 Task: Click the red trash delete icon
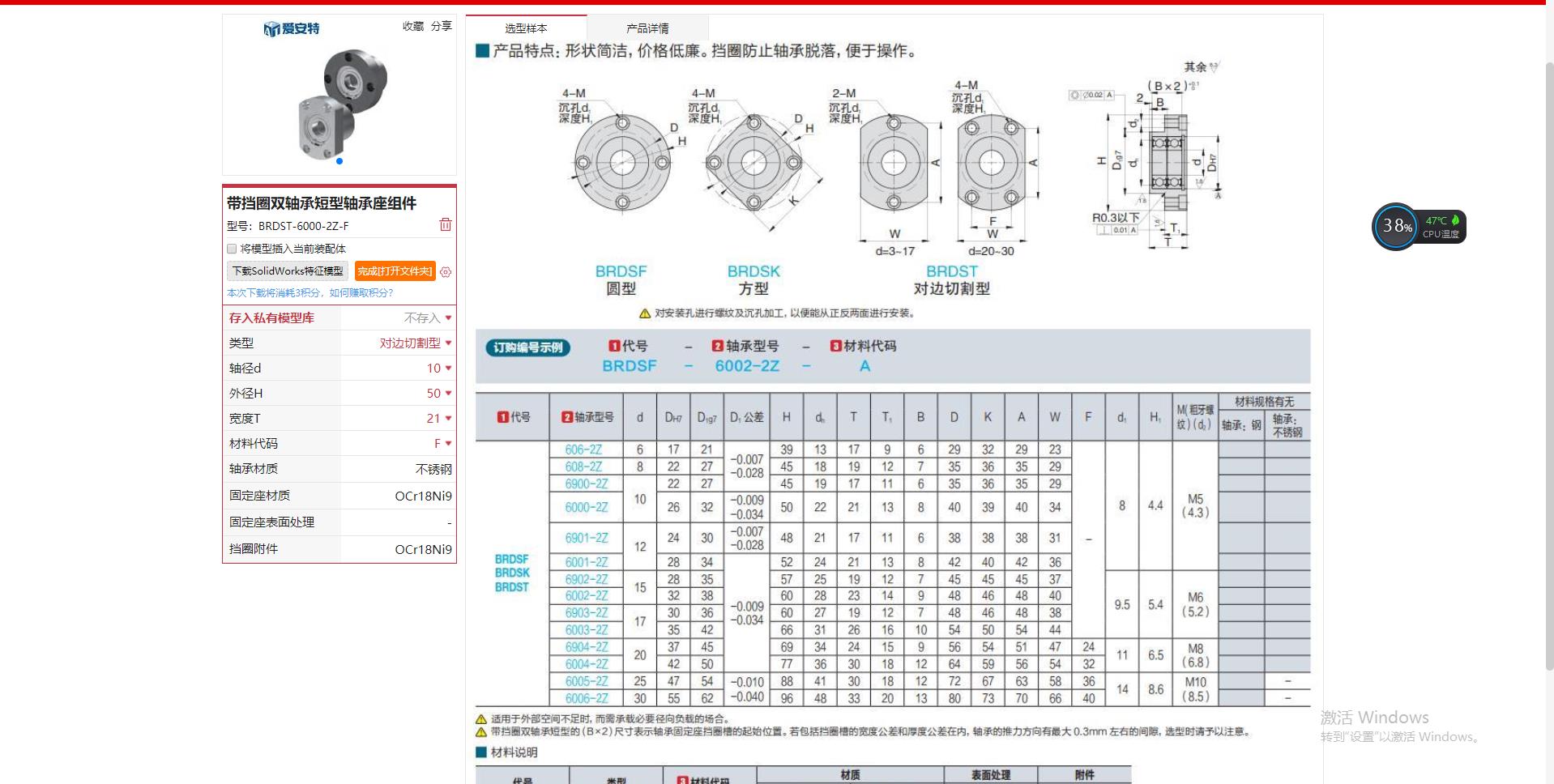(x=445, y=225)
